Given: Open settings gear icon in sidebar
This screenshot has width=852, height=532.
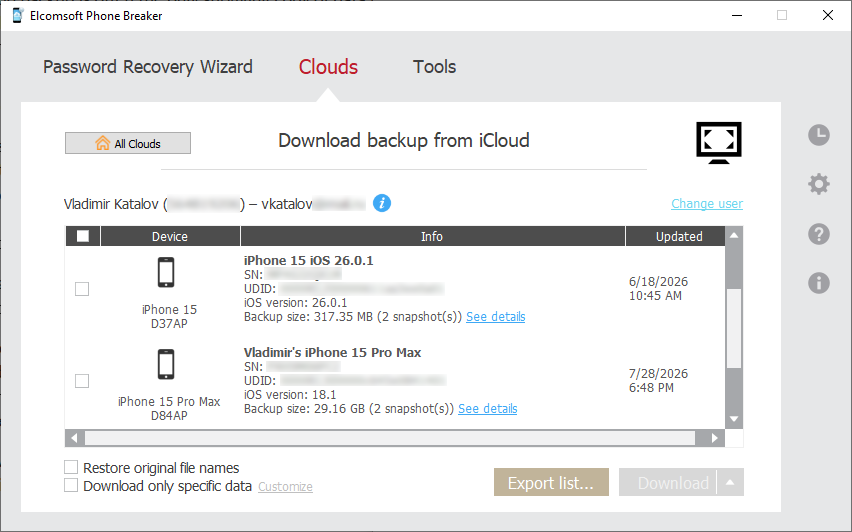Looking at the screenshot, I should point(818,184).
